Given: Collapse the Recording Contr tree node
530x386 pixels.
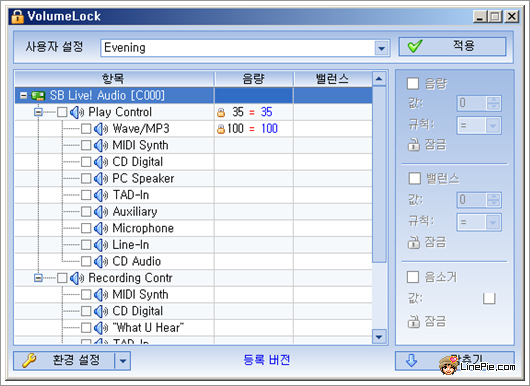Looking at the screenshot, I should click(38, 278).
